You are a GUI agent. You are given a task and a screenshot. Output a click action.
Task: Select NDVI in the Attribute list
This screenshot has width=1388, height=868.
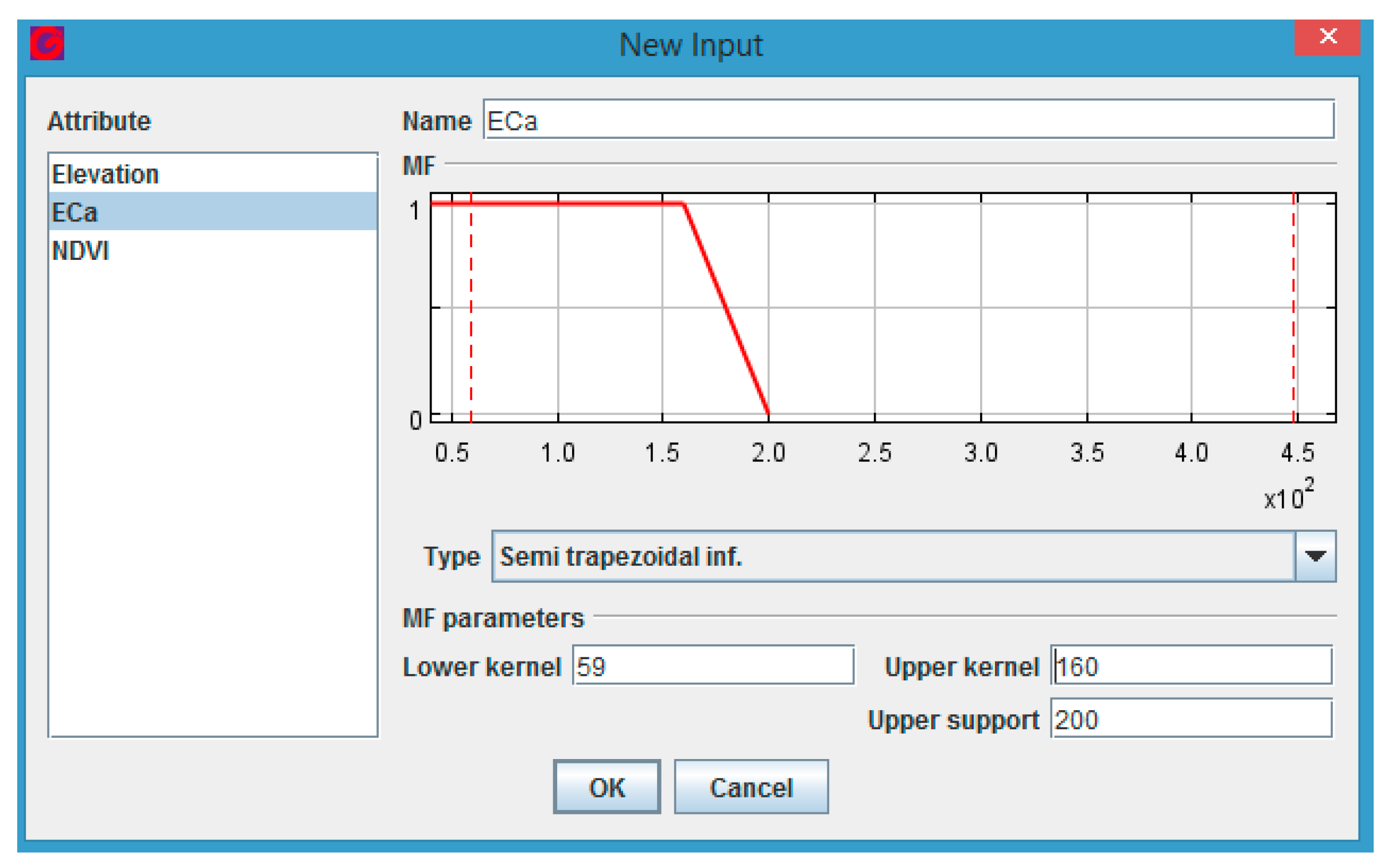pos(80,251)
